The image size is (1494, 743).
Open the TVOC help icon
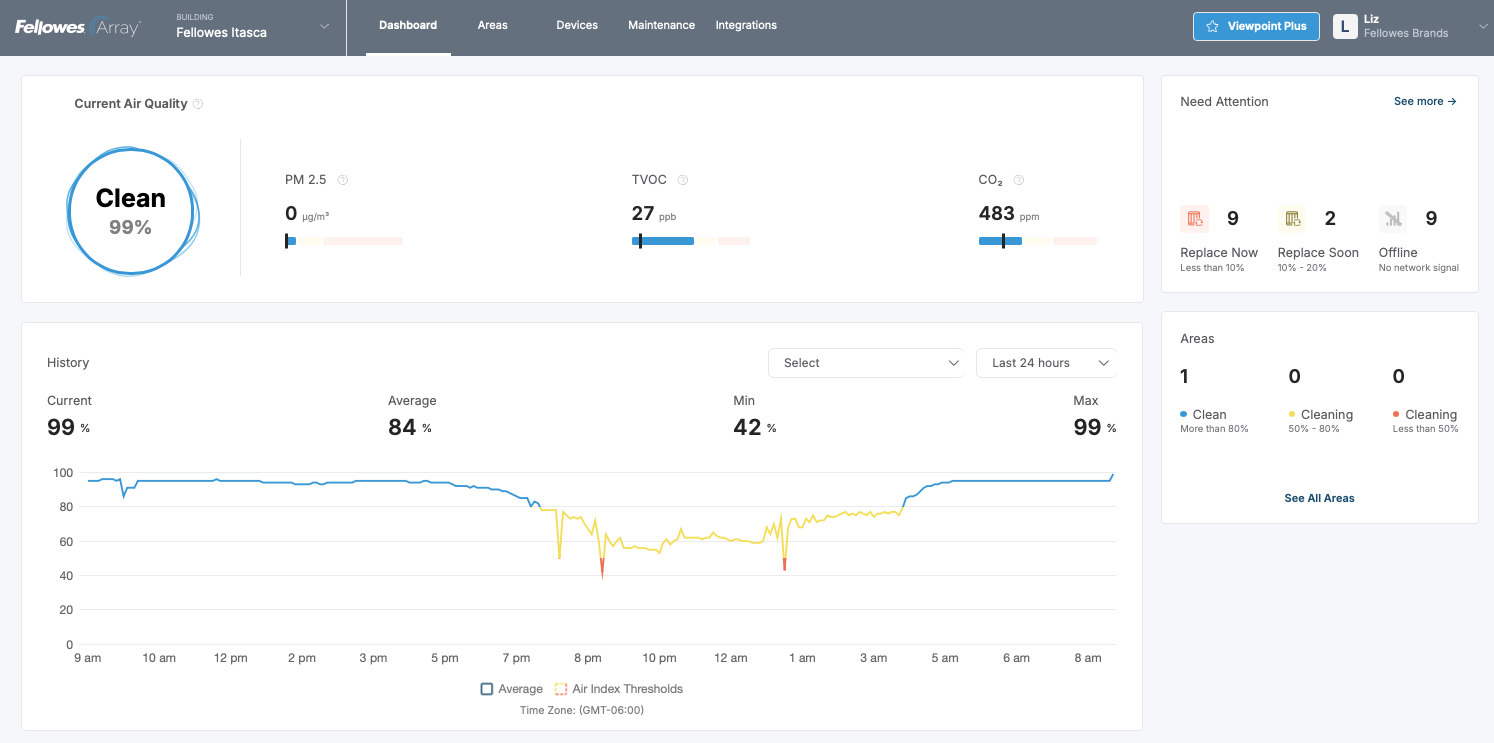click(x=683, y=179)
